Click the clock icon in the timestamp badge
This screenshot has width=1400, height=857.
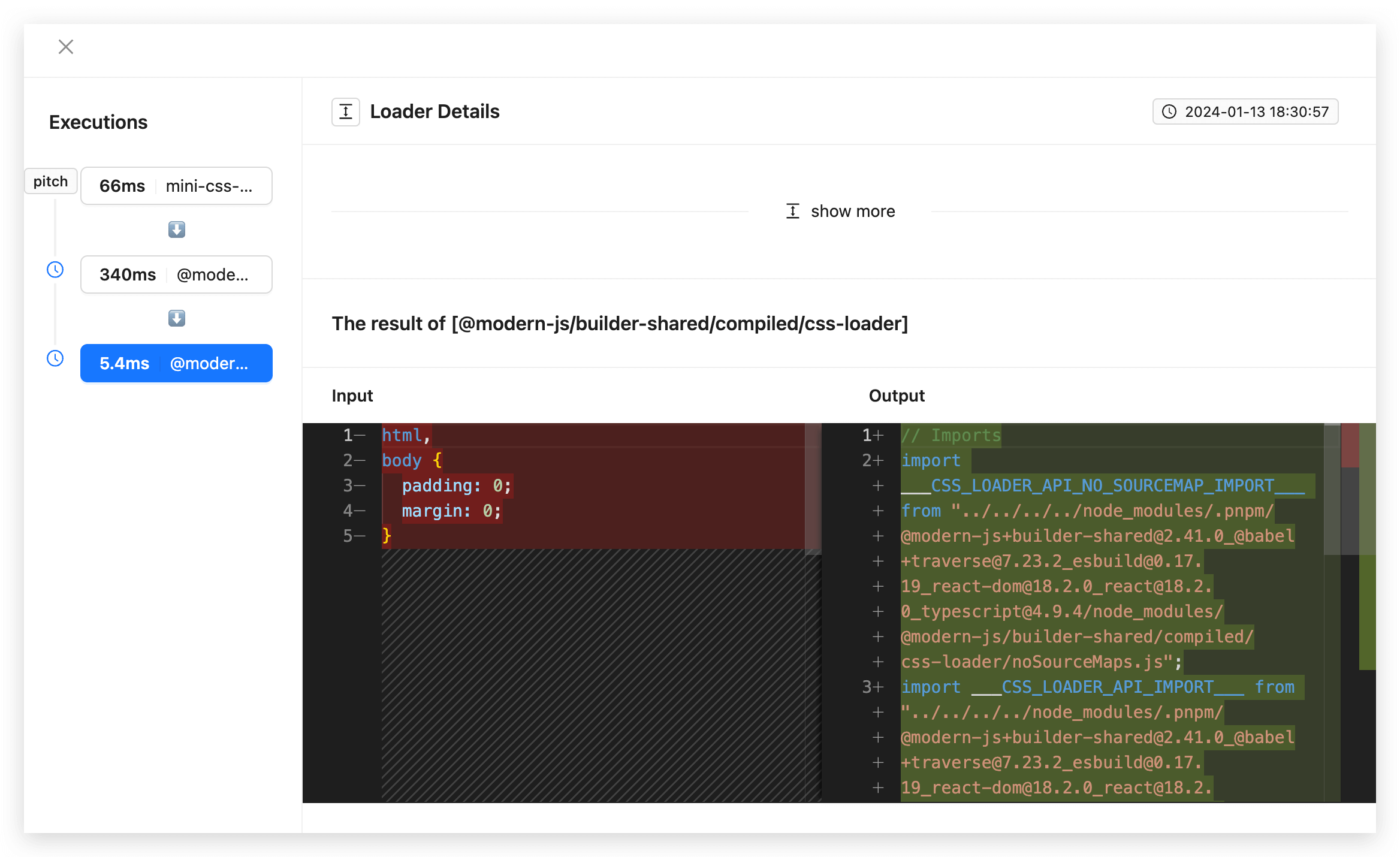tap(1169, 112)
